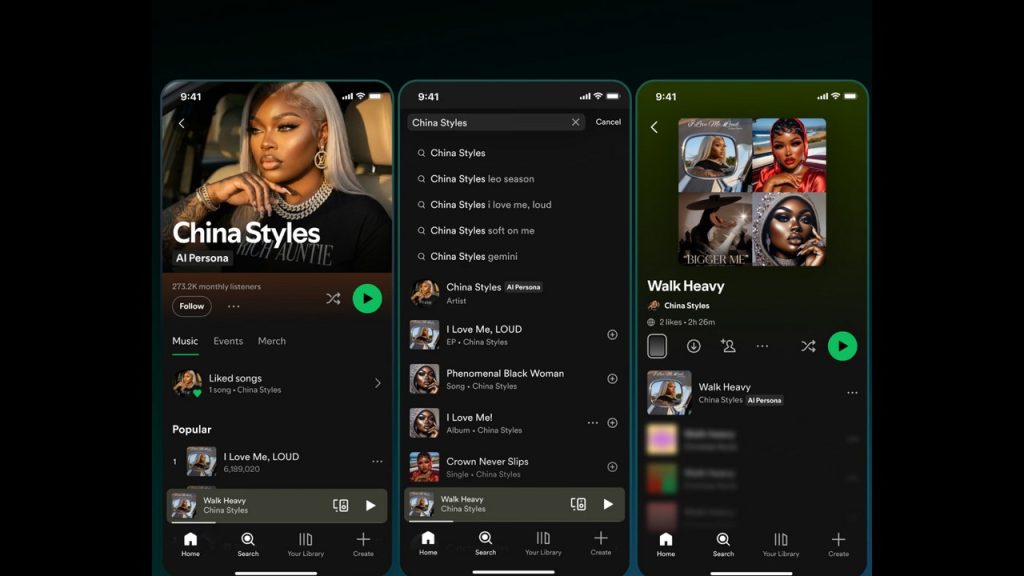Open device picker in artist page mini player
1024x576 pixels.
340,505
